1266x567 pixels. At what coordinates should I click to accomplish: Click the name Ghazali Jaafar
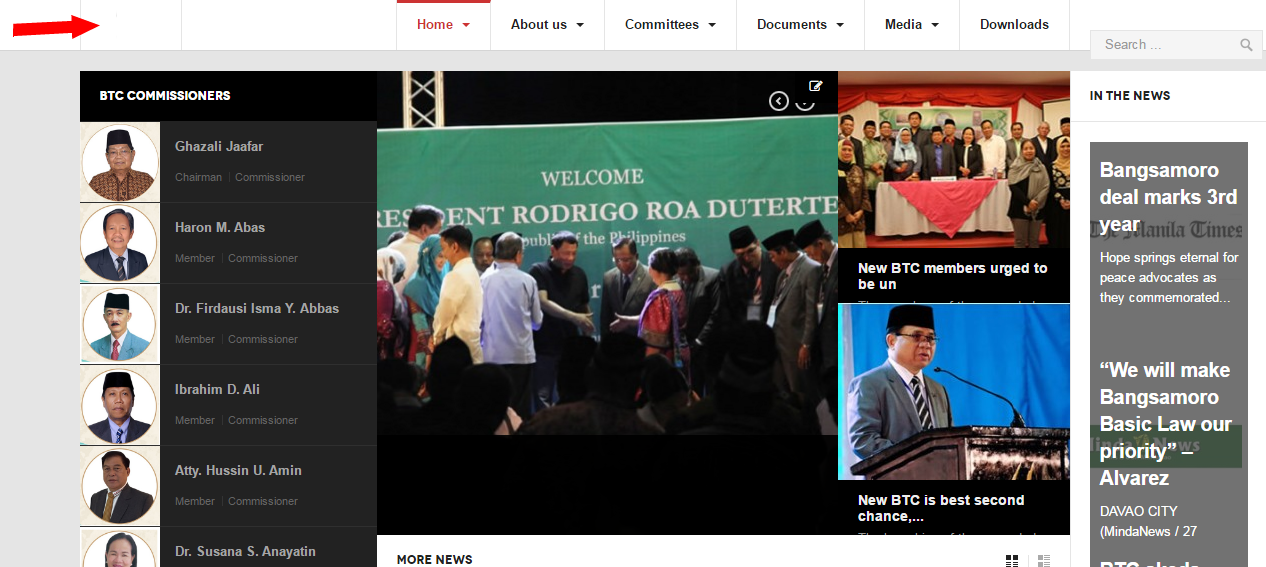(219, 146)
